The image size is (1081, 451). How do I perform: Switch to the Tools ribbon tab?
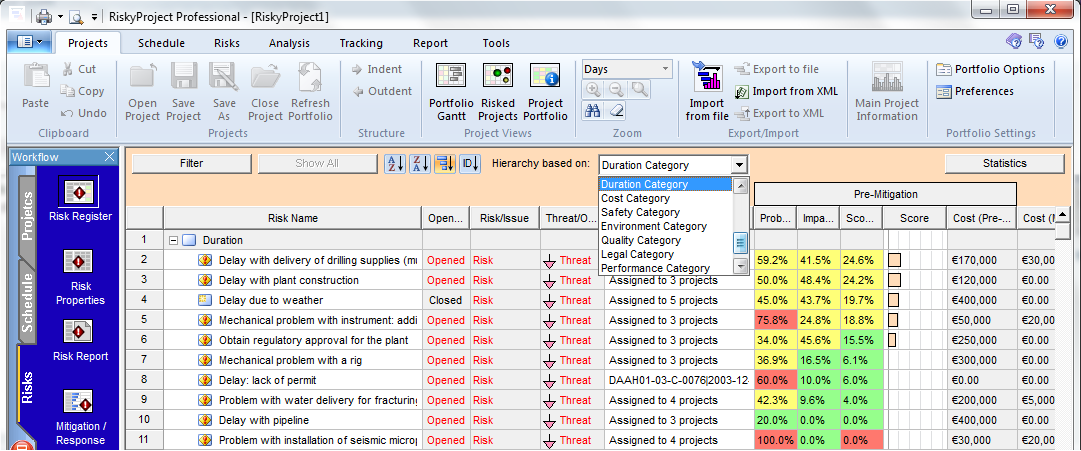(496, 43)
